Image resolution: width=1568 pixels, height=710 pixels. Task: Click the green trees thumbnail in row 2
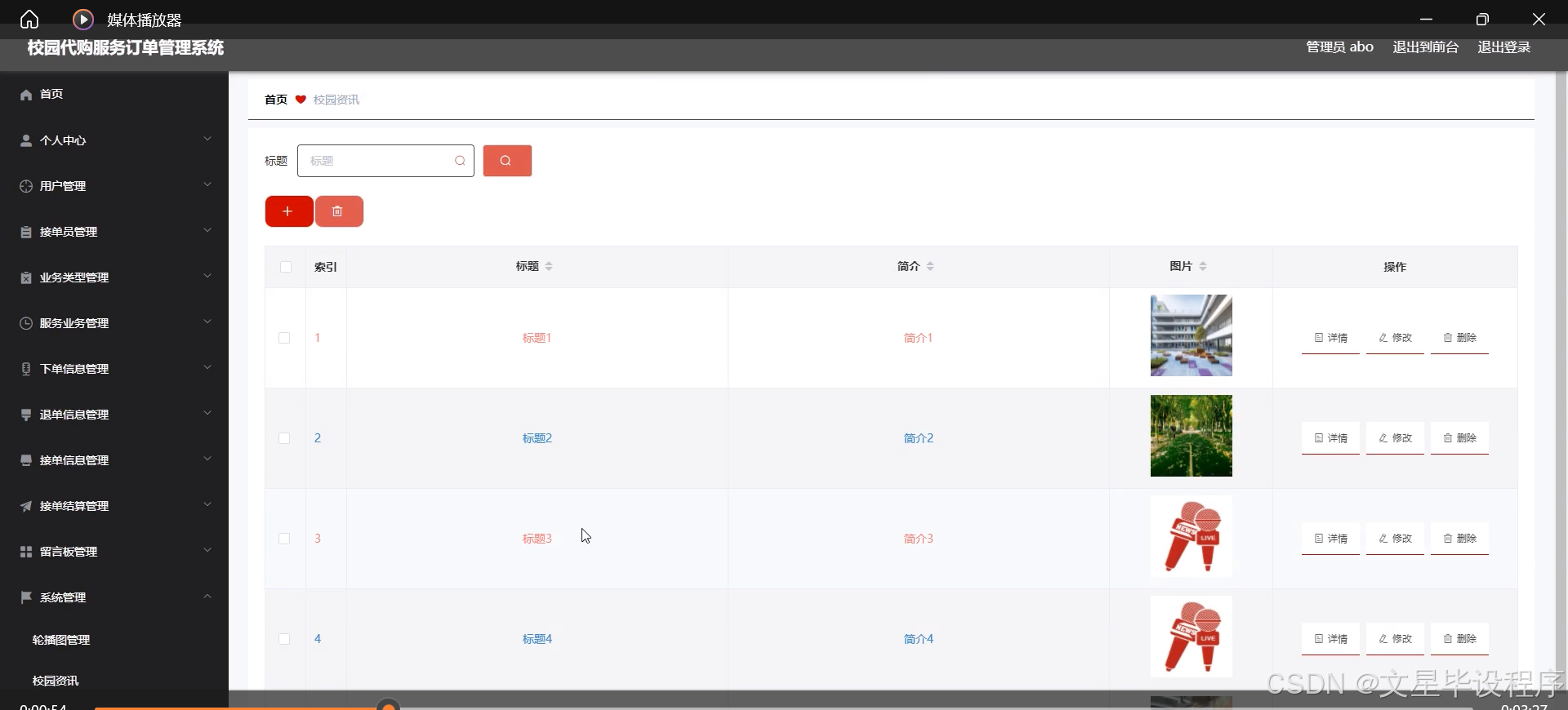[x=1192, y=436]
